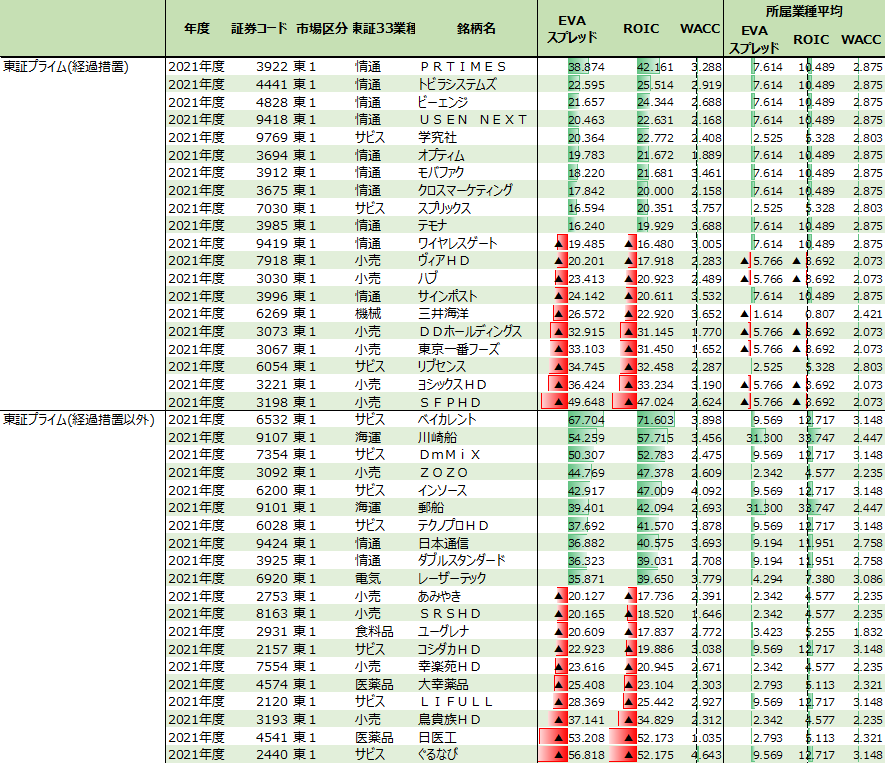Select the 電気 industry cell for レーザーテック
886x764 pixels.
tap(367, 578)
